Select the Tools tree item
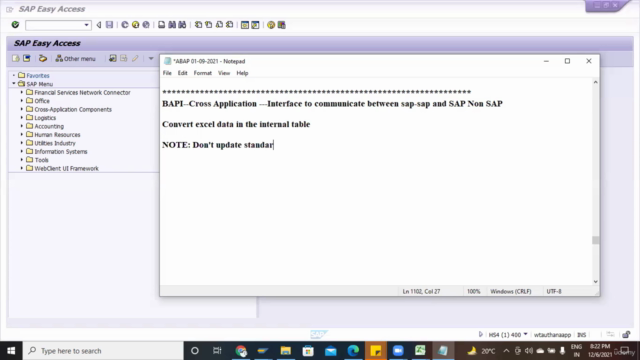Viewport: 640px width, 360px height. click(41, 160)
